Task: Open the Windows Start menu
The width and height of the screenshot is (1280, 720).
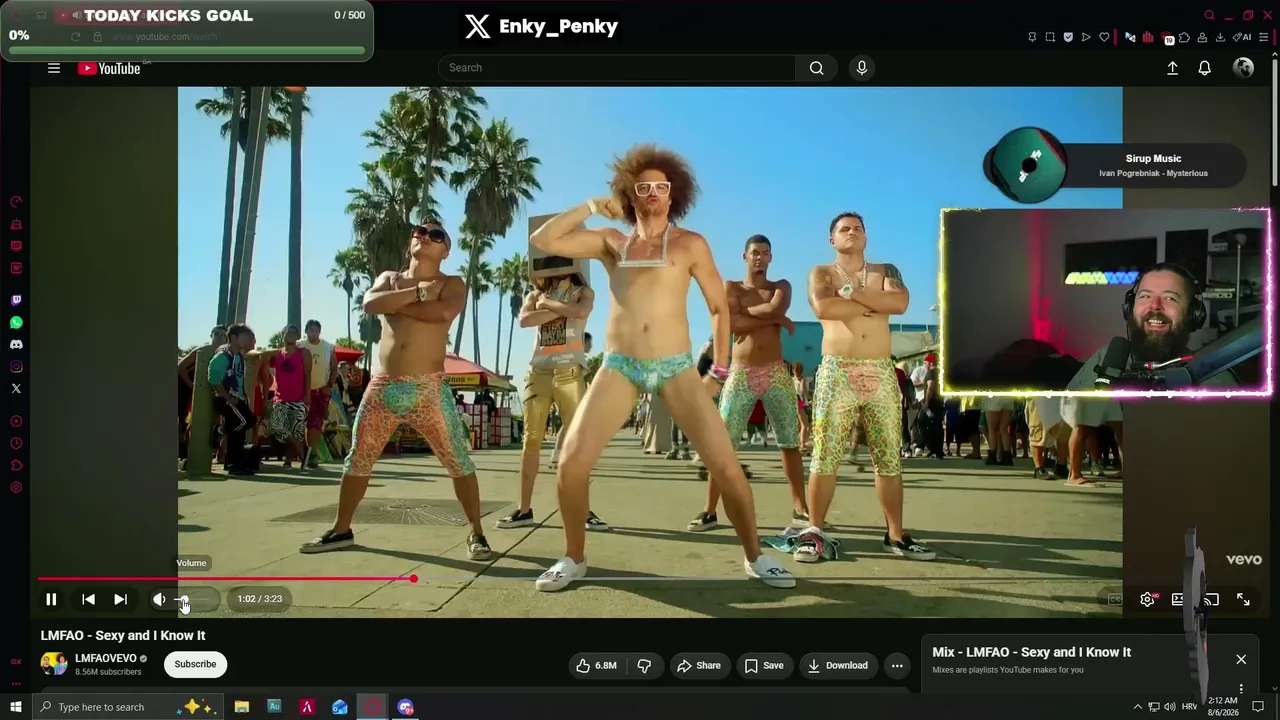Action: [x=15, y=707]
